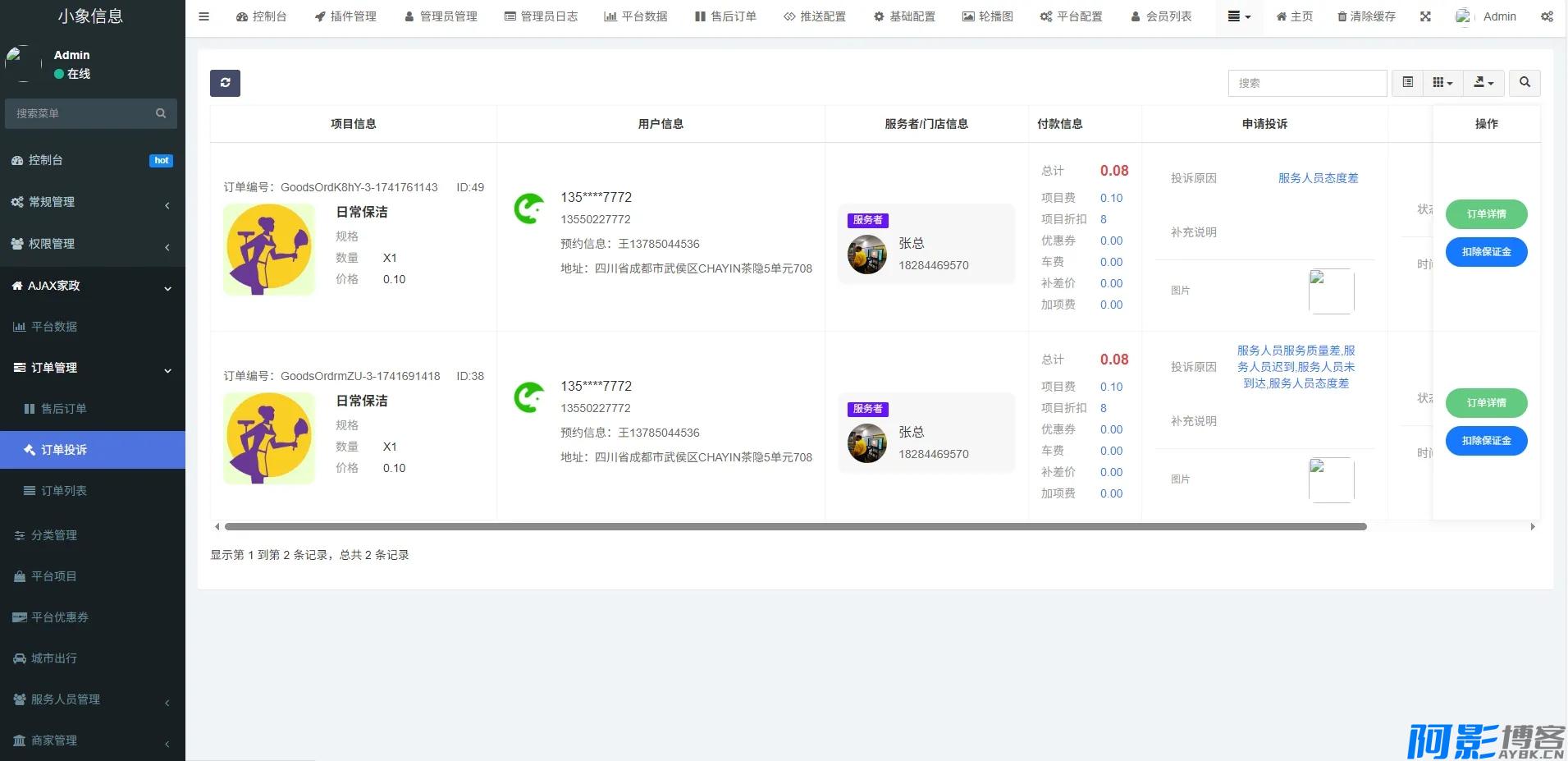Image resolution: width=1568 pixels, height=761 pixels.
Task: Go to 主页 home icon link
Action: [1294, 16]
